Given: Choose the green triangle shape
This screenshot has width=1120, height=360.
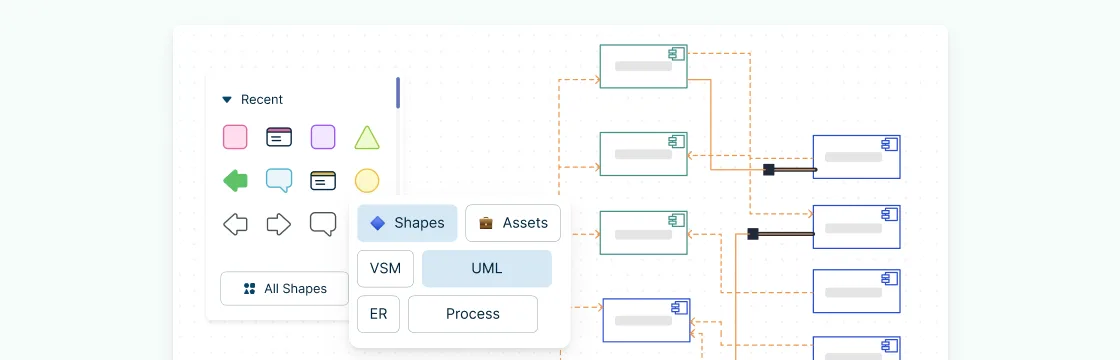Looking at the screenshot, I should pyautogui.click(x=367, y=137).
